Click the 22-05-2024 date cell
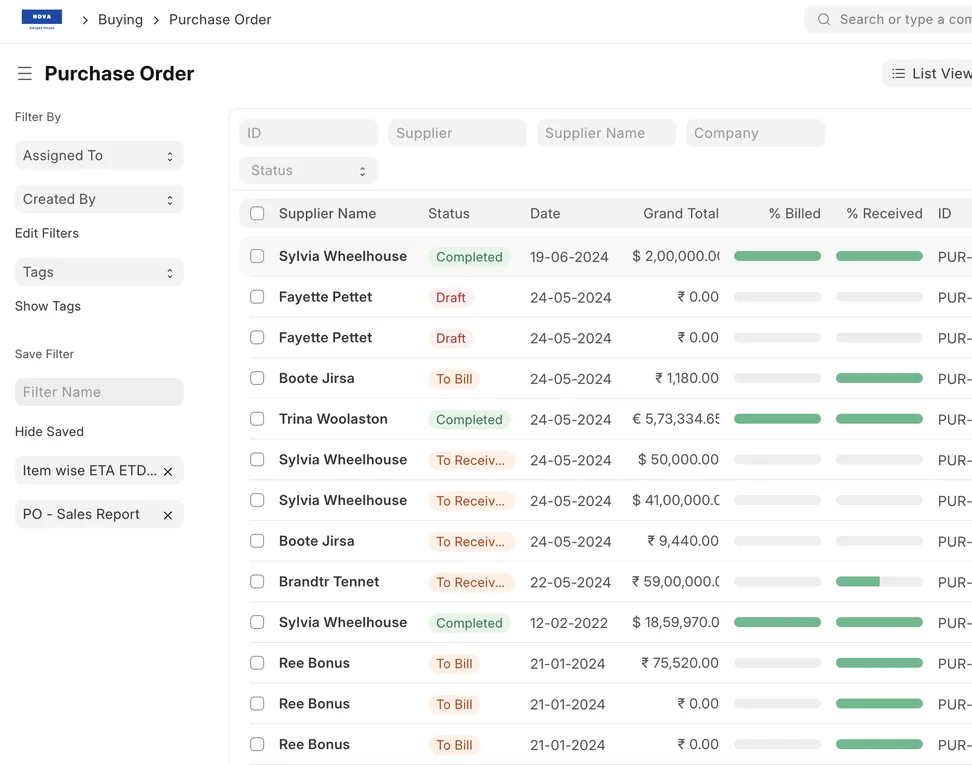This screenshot has width=972, height=765. [x=570, y=582]
